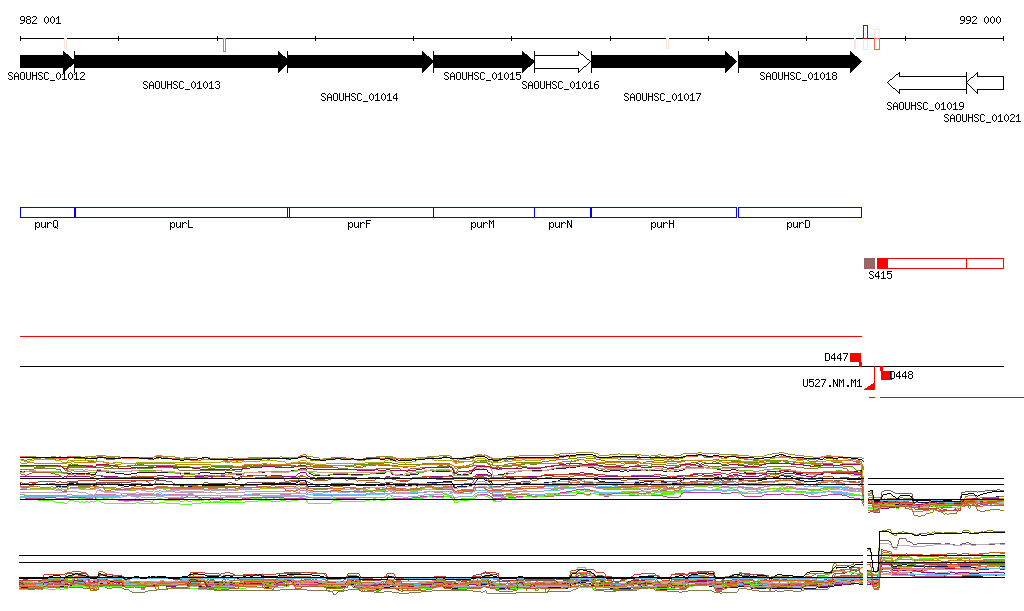Click the red D448 marker

(x=886, y=375)
